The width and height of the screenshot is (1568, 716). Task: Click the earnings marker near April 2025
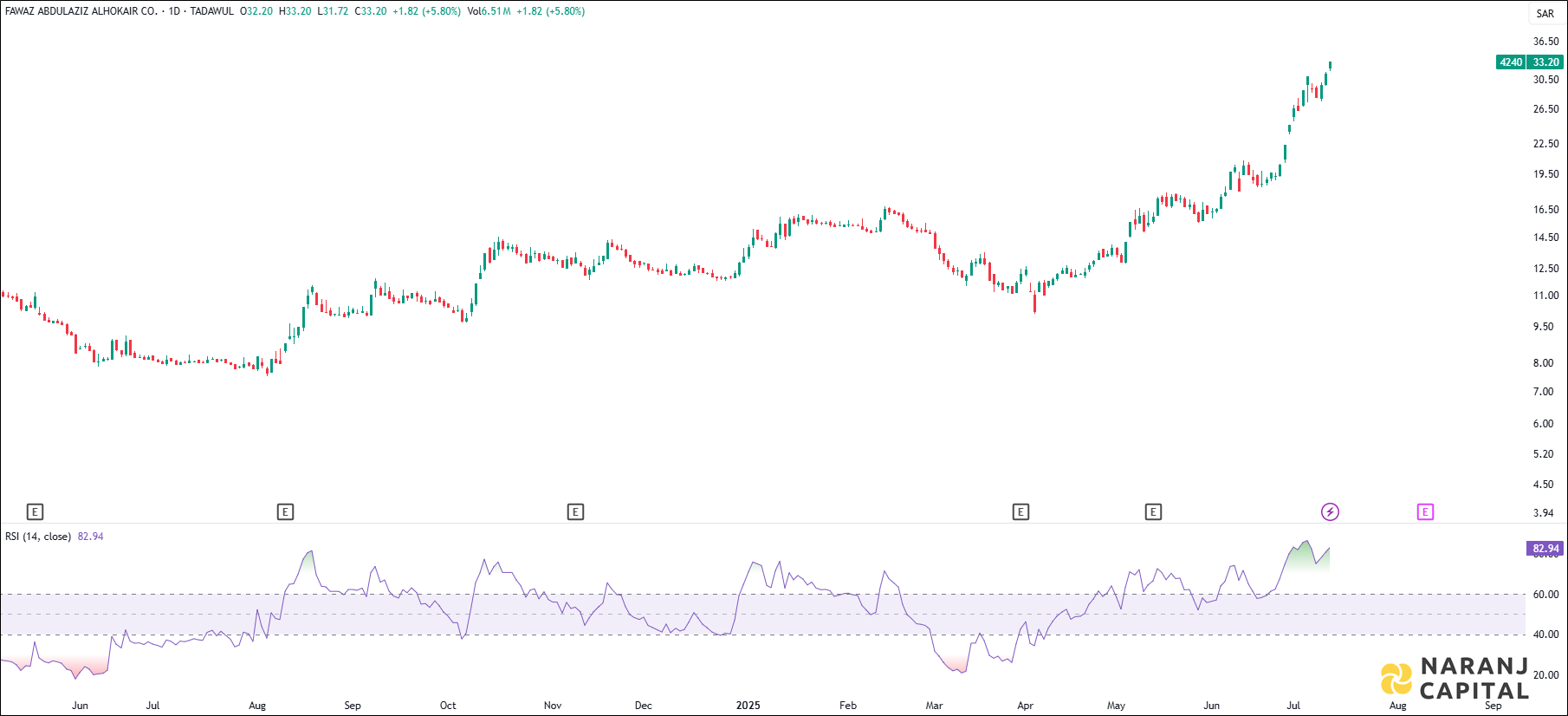click(1020, 512)
